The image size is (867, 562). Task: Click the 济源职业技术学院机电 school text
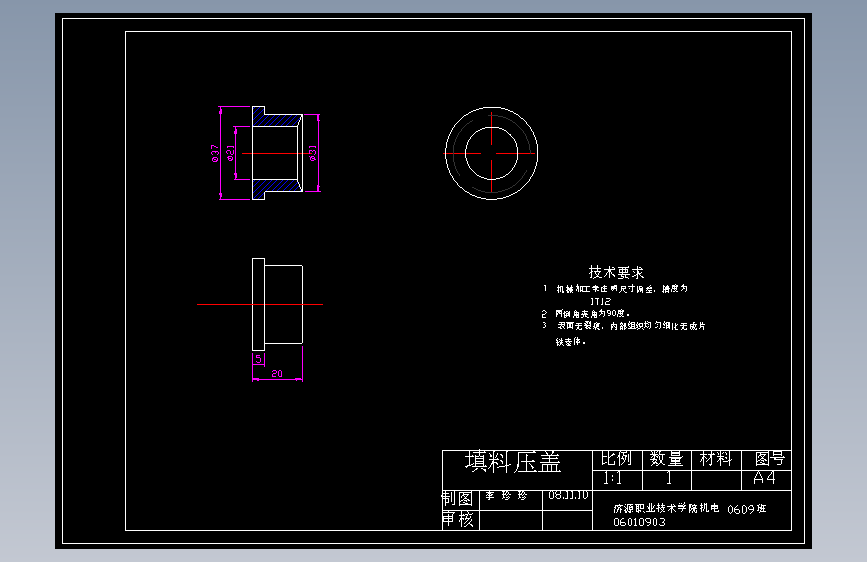[x=666, y=508]
